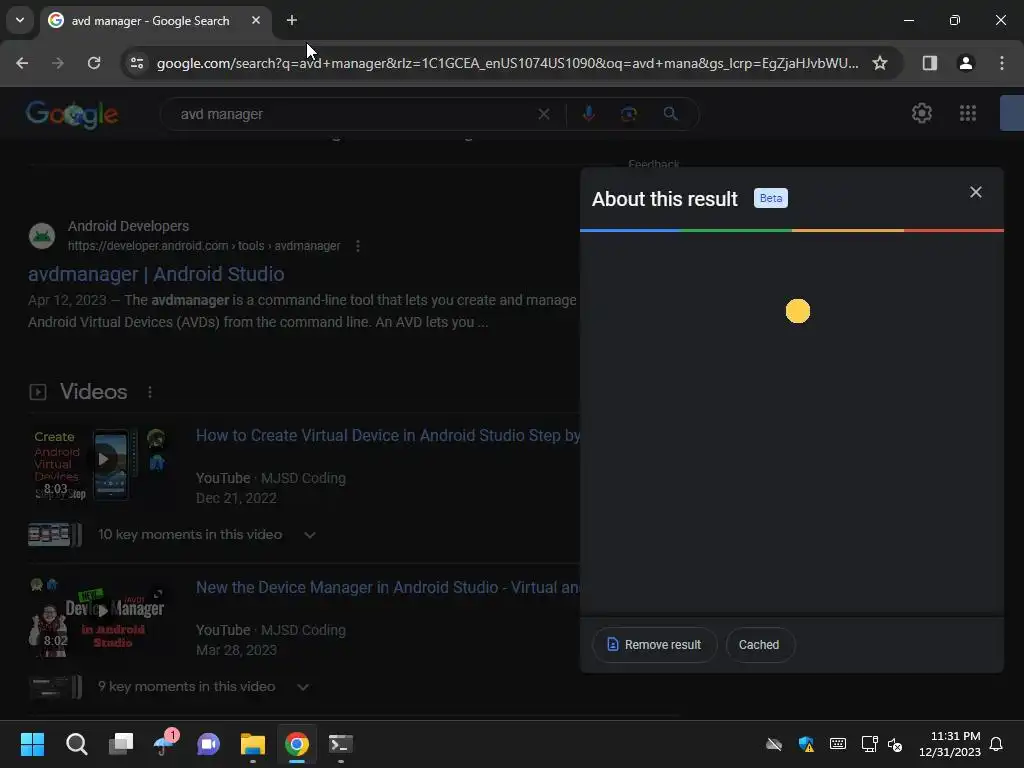The image size is (1024, 768).
Task: Click the Remove result button
Action: pos(654,645)
